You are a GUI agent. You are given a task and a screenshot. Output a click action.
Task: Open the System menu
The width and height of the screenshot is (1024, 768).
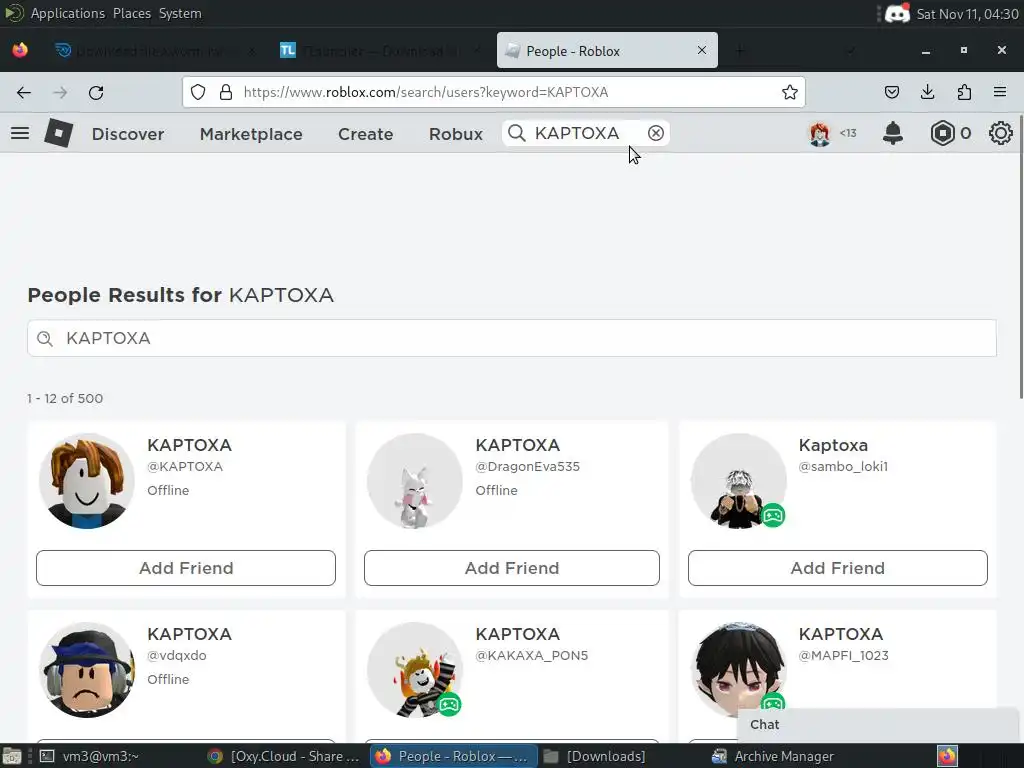click(x=180, y=13)
